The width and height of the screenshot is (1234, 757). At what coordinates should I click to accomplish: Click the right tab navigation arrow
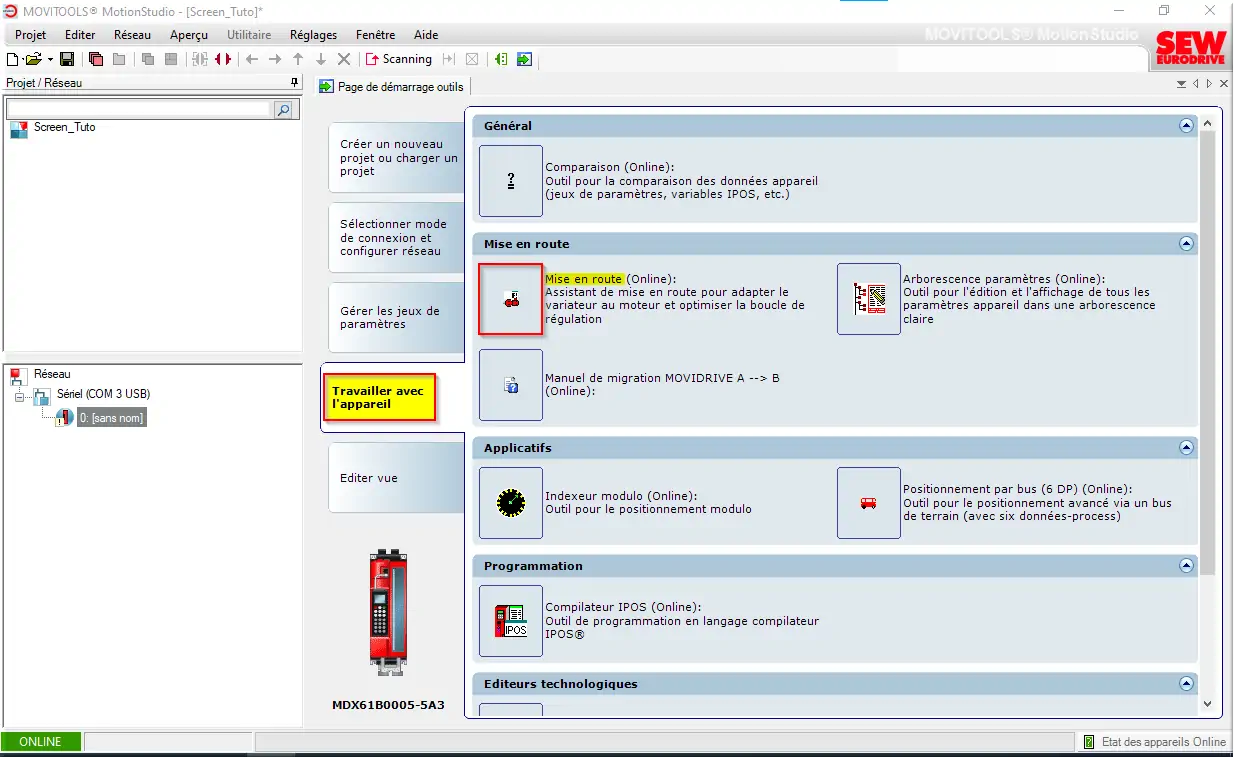point(1209,84)
